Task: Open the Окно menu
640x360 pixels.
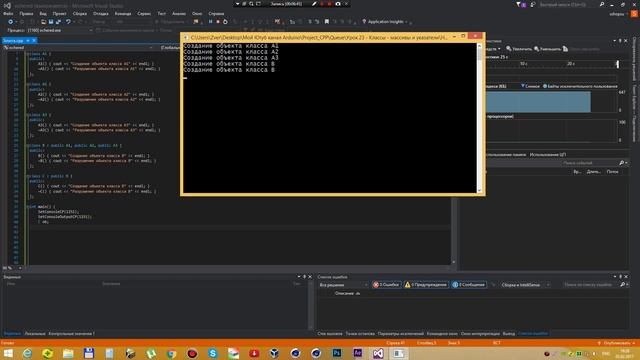Action: pyautogui.click(x=197, y=13)
